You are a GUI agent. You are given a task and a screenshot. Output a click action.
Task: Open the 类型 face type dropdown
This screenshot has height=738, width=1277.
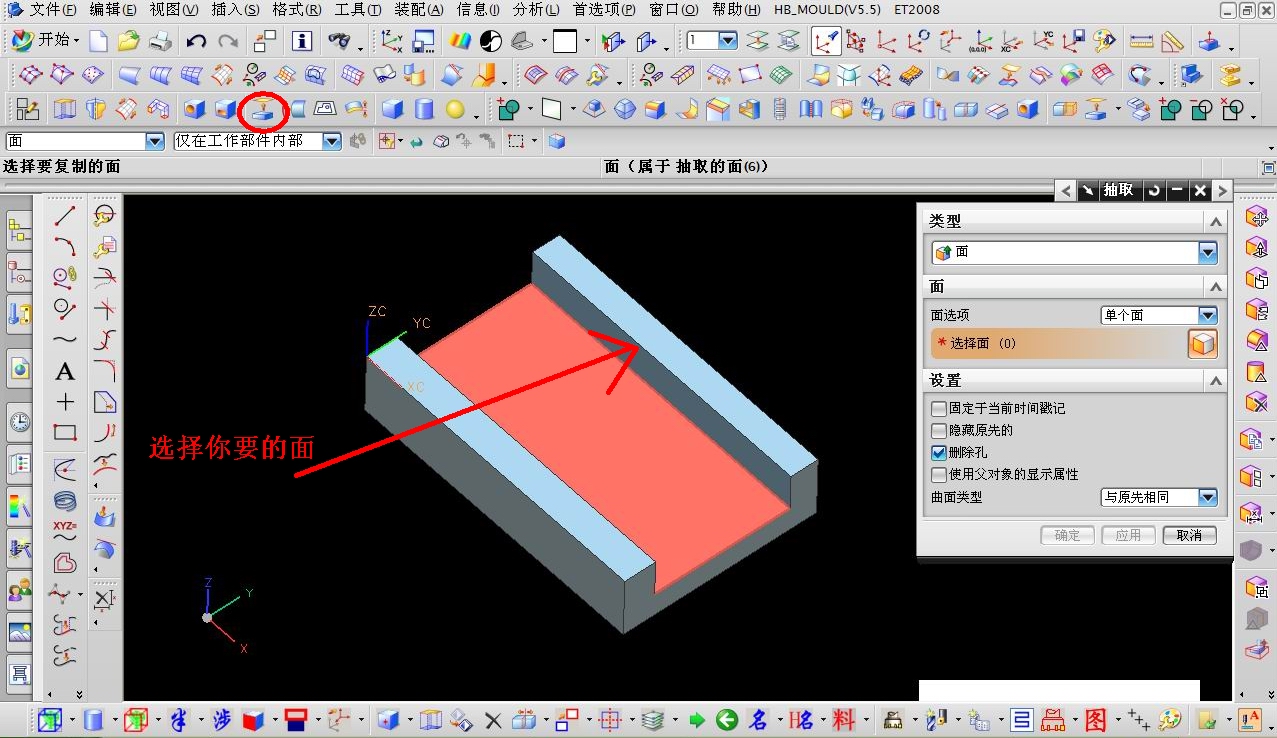coord(1208,252)
